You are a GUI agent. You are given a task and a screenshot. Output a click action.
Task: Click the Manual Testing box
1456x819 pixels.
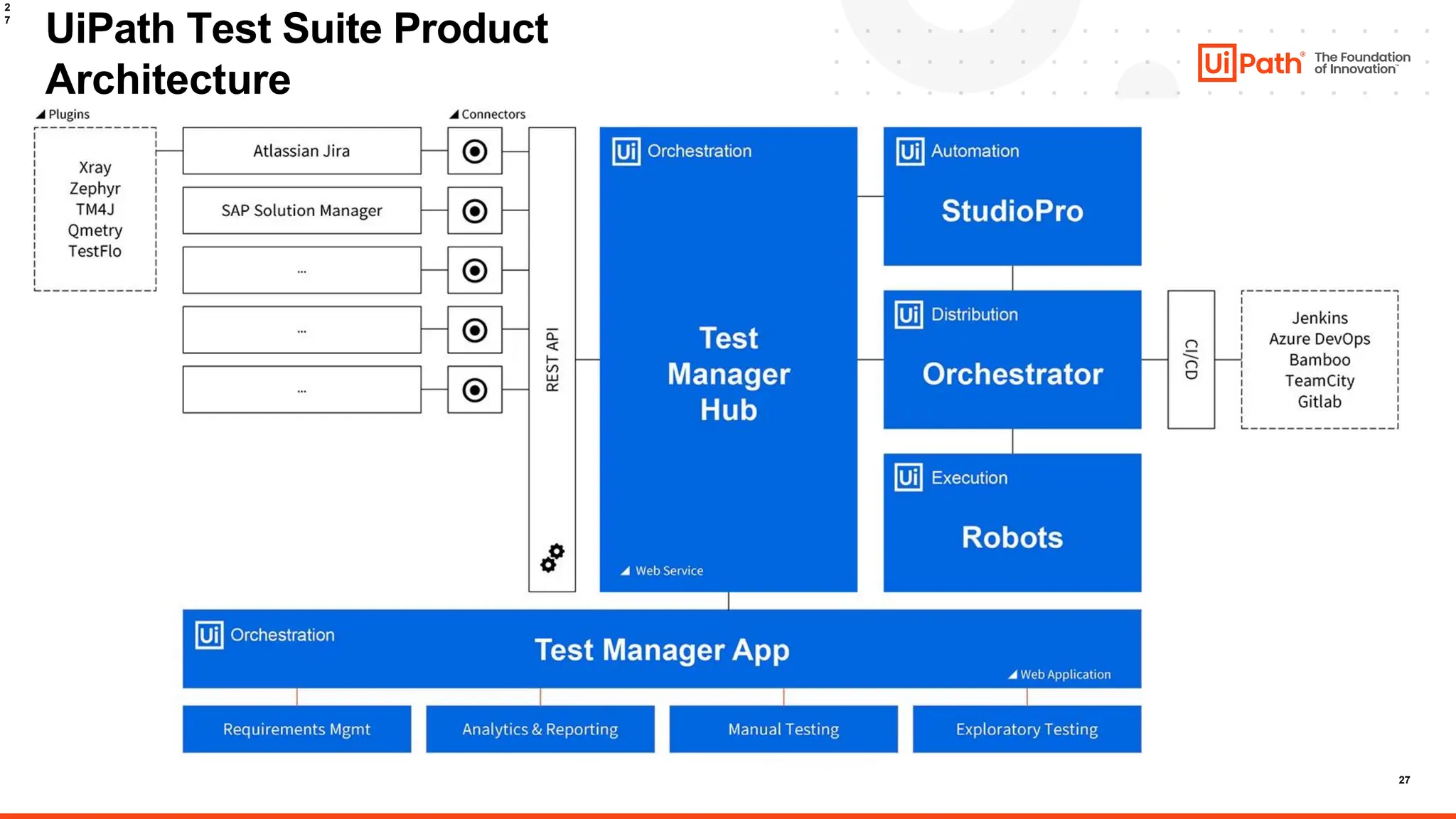tap(783, 729)
